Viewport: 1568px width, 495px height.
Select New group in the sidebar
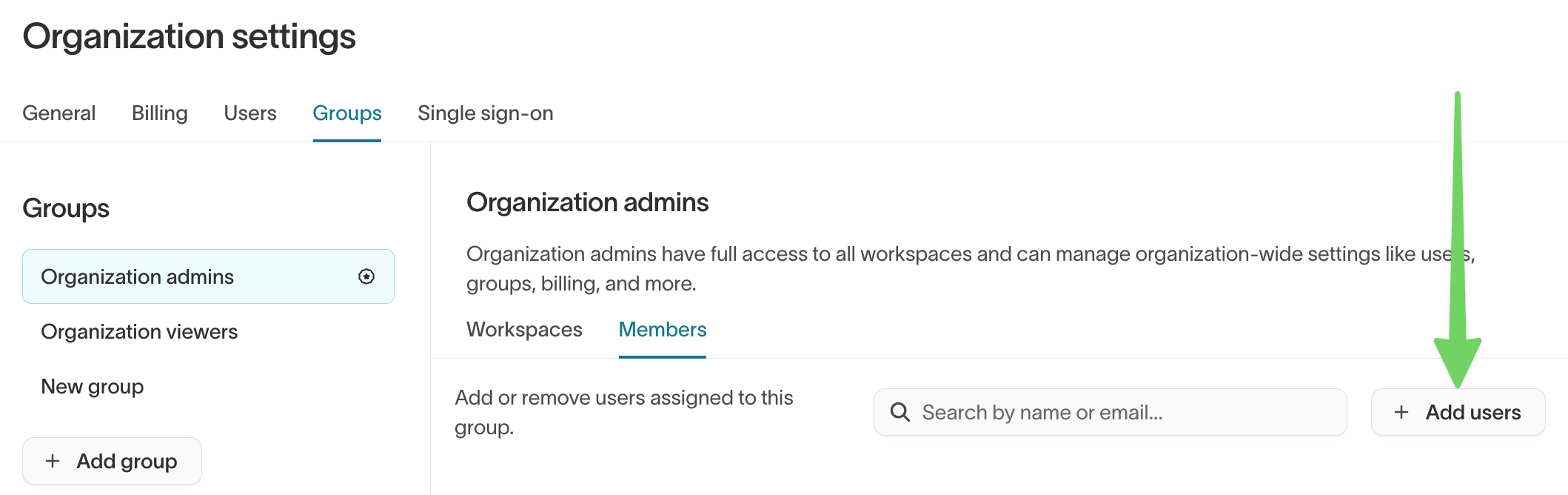[93, 386]
